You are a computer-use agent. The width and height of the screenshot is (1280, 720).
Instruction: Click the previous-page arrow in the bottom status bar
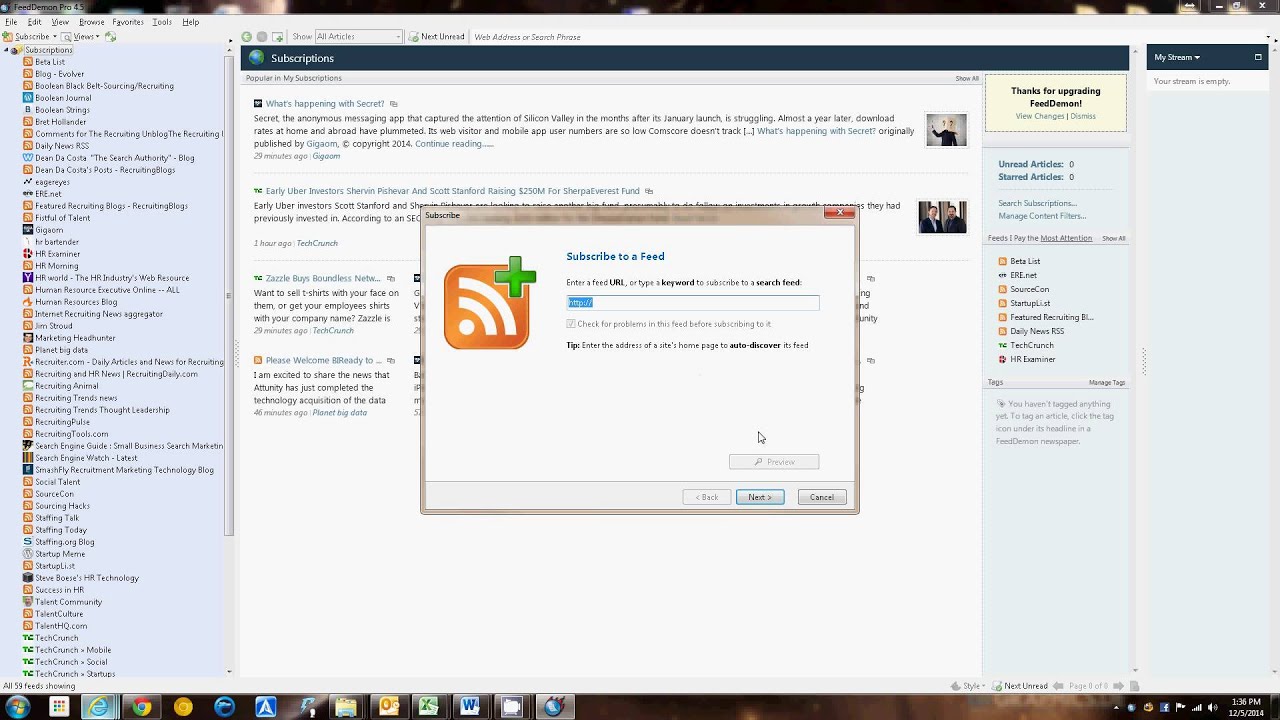click(1059, 686)
